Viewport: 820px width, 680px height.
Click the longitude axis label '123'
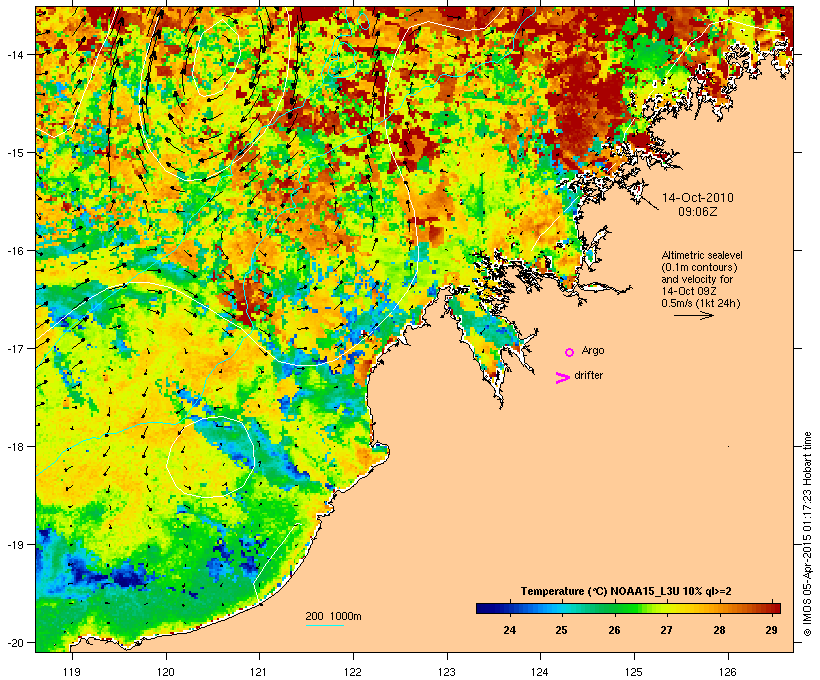tap(447, 672)
